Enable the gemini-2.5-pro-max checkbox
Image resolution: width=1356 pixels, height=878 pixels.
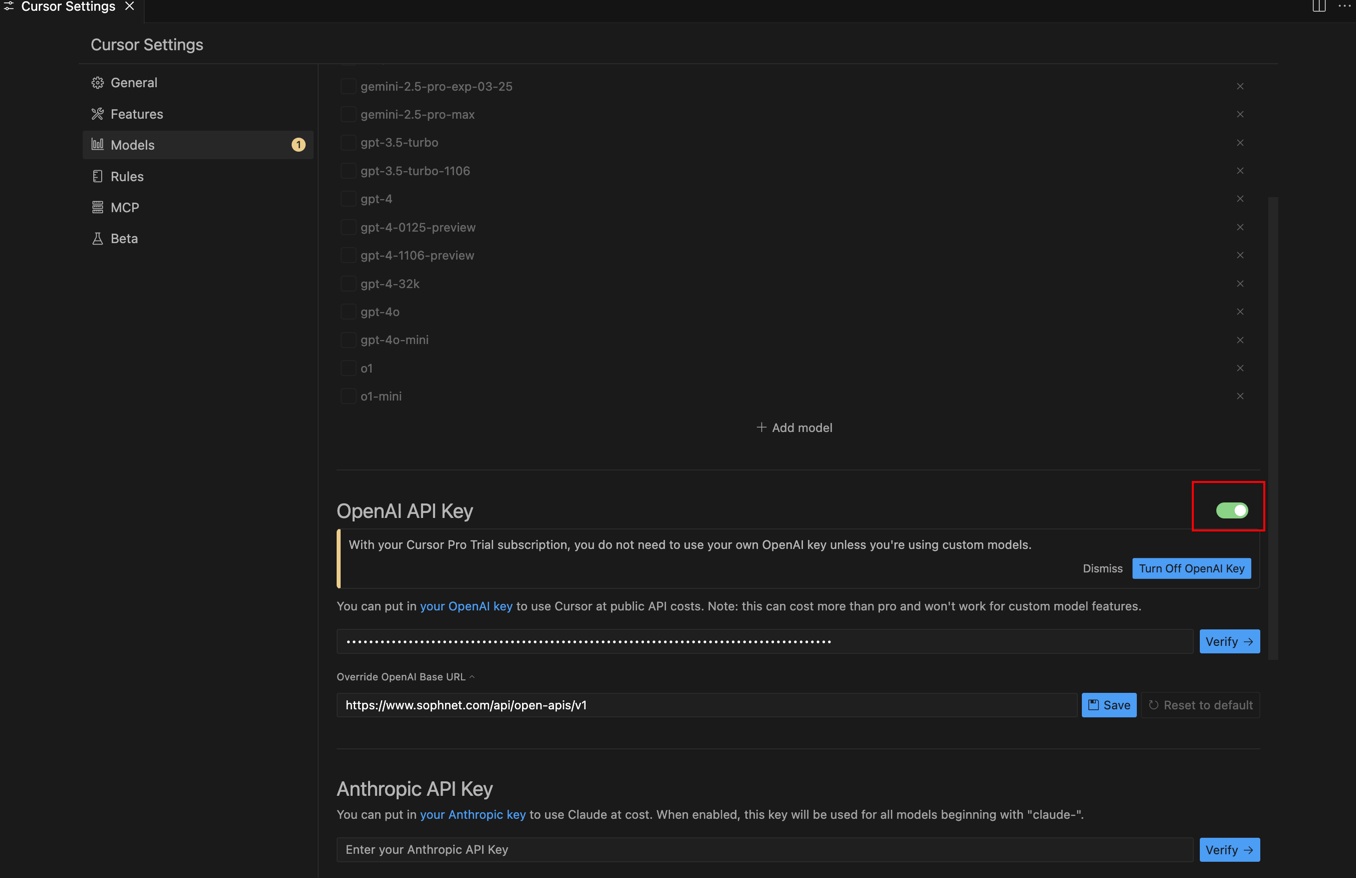(x=348, y=114)
